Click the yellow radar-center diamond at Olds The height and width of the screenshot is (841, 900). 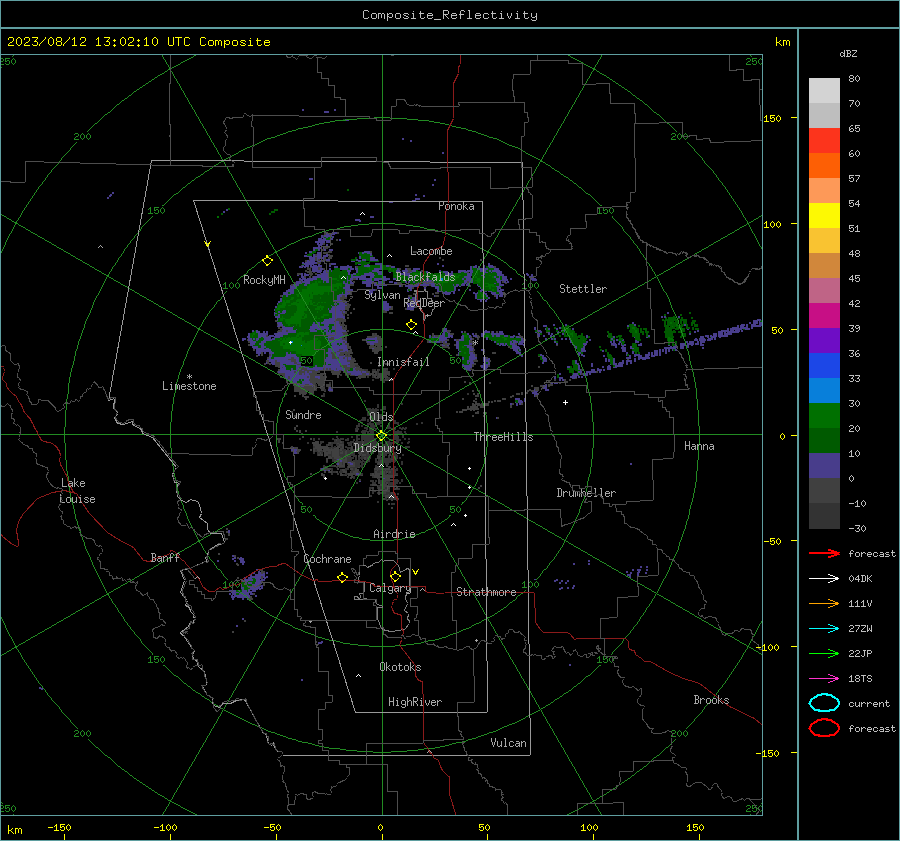point(381,436)
